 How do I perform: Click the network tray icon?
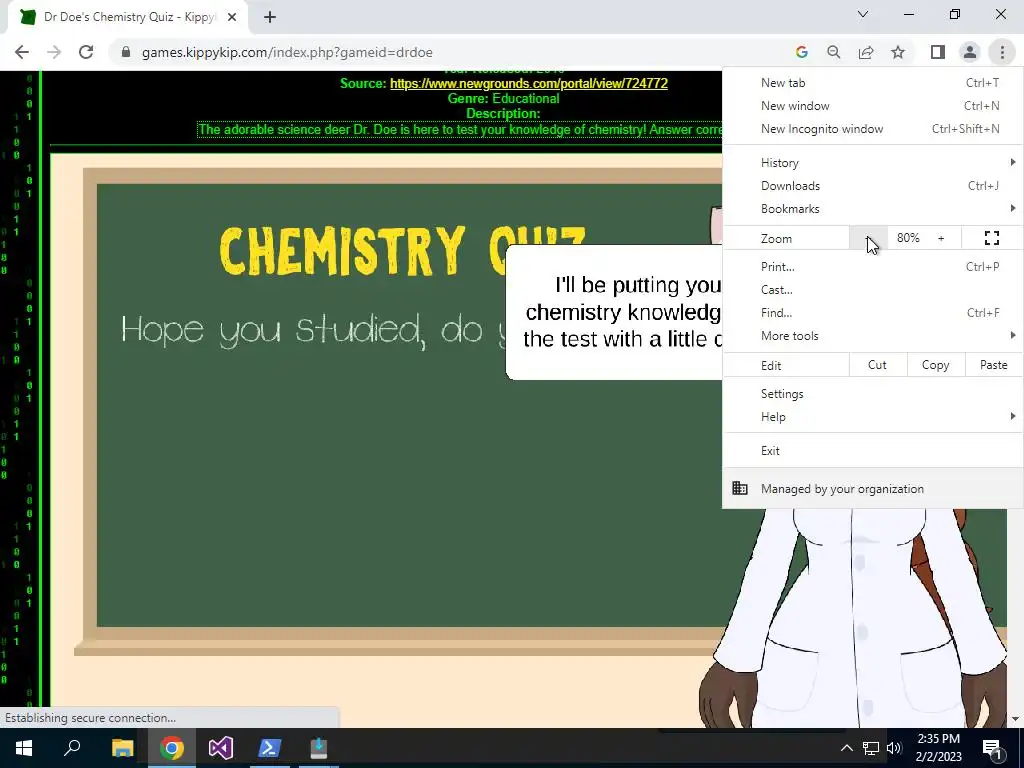click(x=871, y=748)
